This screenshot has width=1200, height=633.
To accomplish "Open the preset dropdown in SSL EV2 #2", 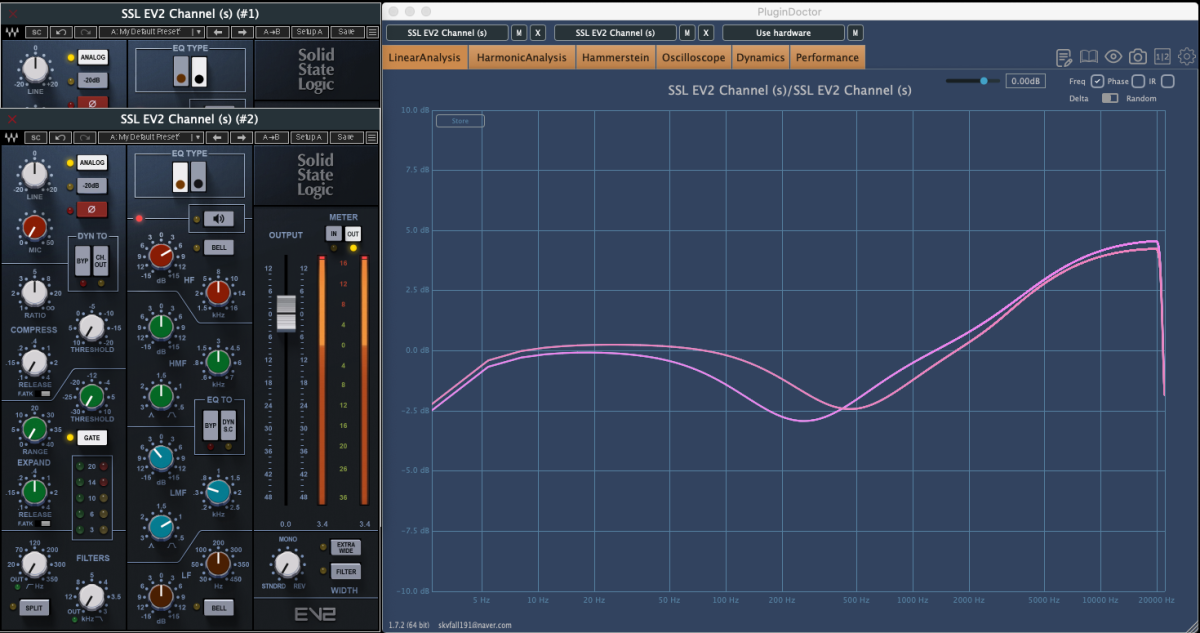I will (x=150, y=136).
